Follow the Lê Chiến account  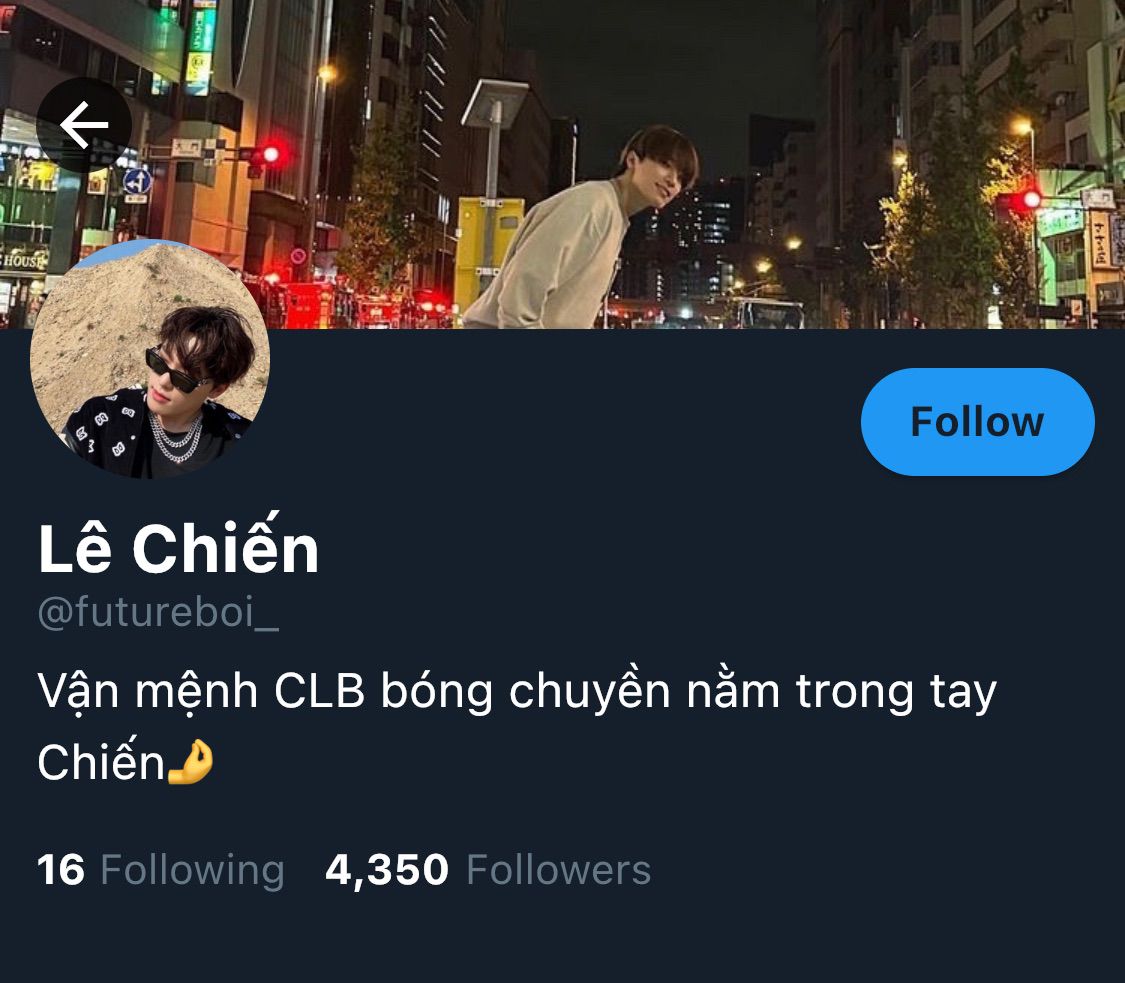point(977,422)
